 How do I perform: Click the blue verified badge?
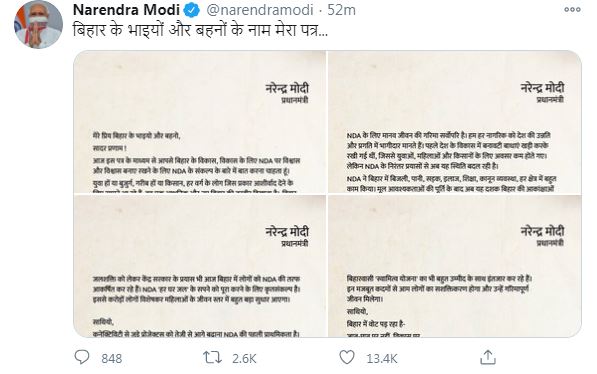click(192, 10)
